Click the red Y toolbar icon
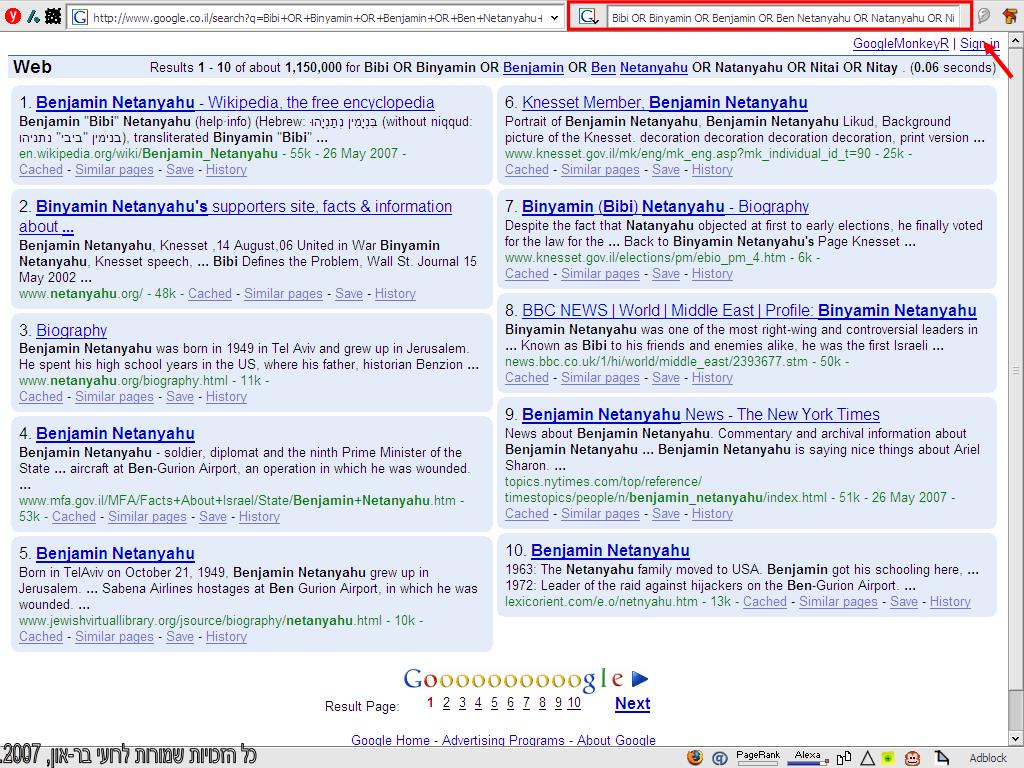This screenshot has height=768, width=1024. (x=13, y=16)
